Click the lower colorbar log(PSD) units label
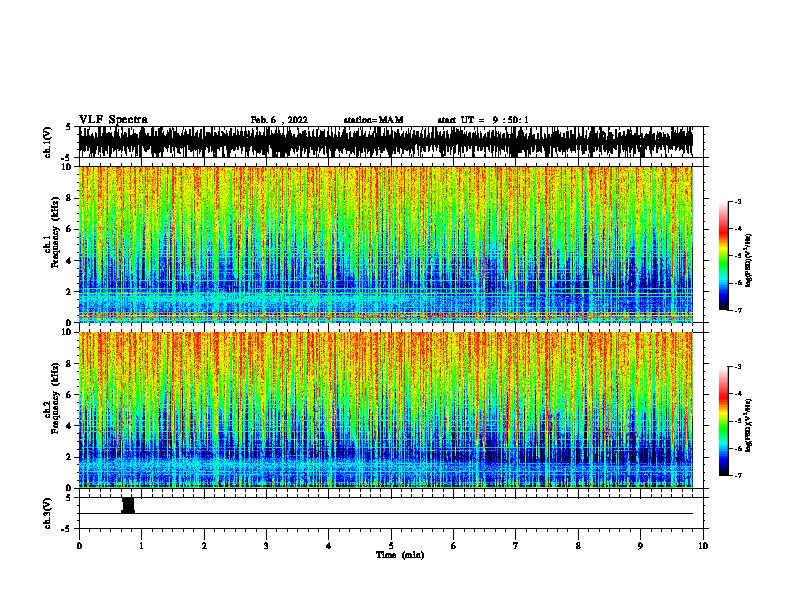 pos(749,425)
